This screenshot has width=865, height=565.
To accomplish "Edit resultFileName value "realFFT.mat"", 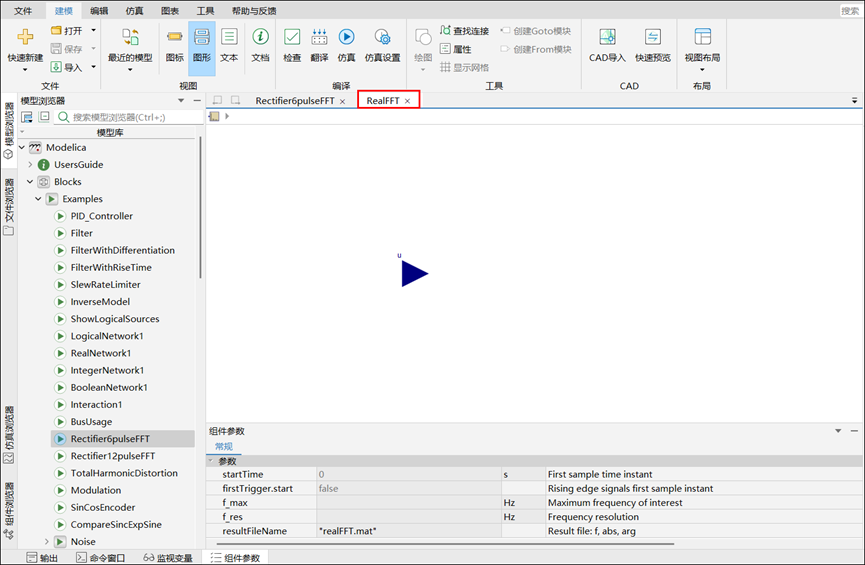I will pos(409,531).
